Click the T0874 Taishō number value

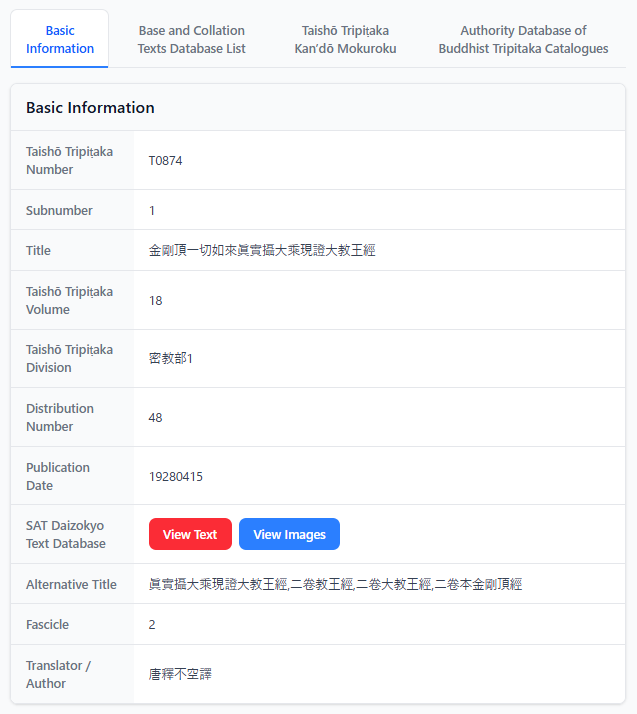pos(165,160)
